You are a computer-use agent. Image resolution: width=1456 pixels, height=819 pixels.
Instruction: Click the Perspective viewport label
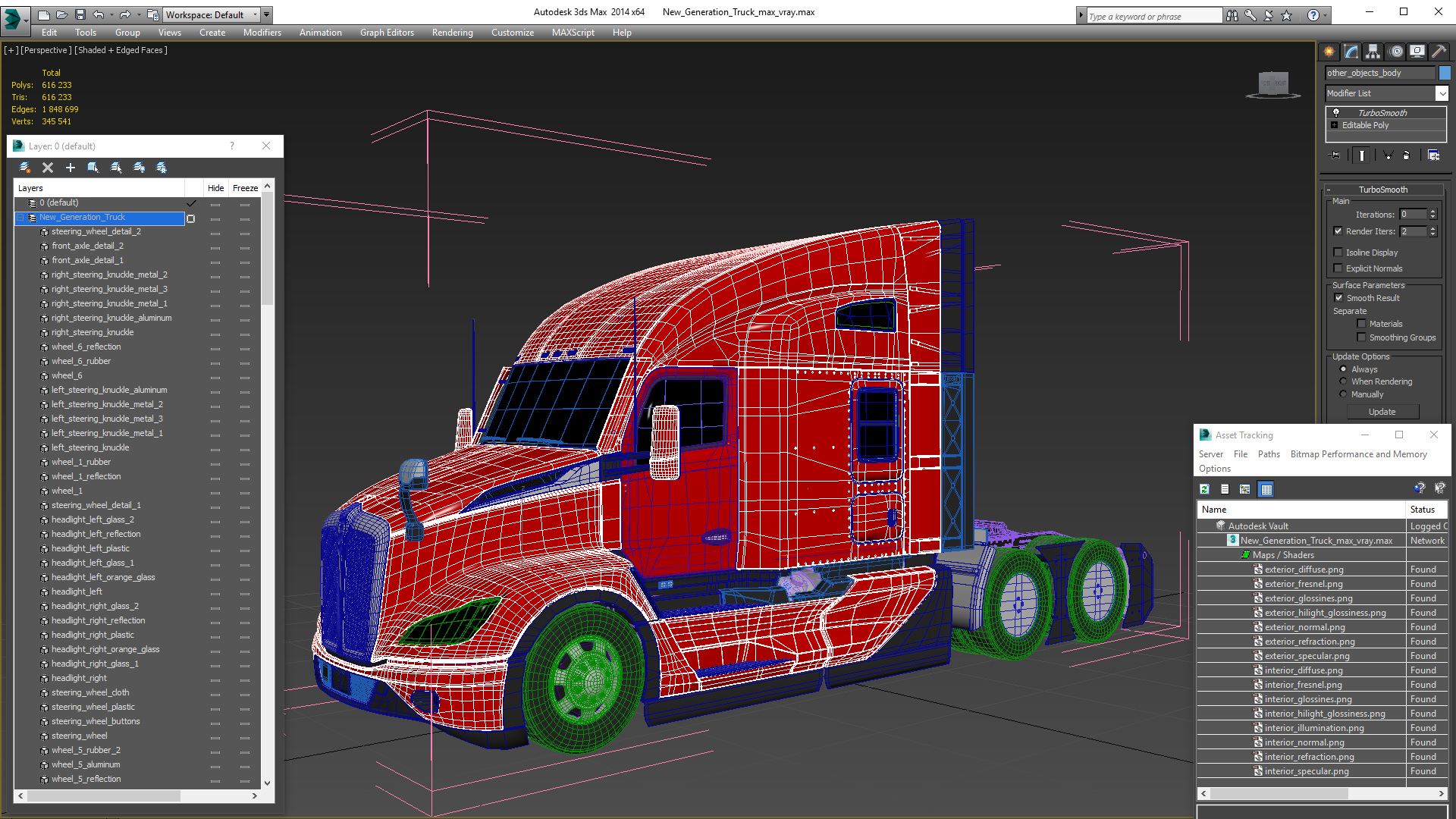(46, 50)
